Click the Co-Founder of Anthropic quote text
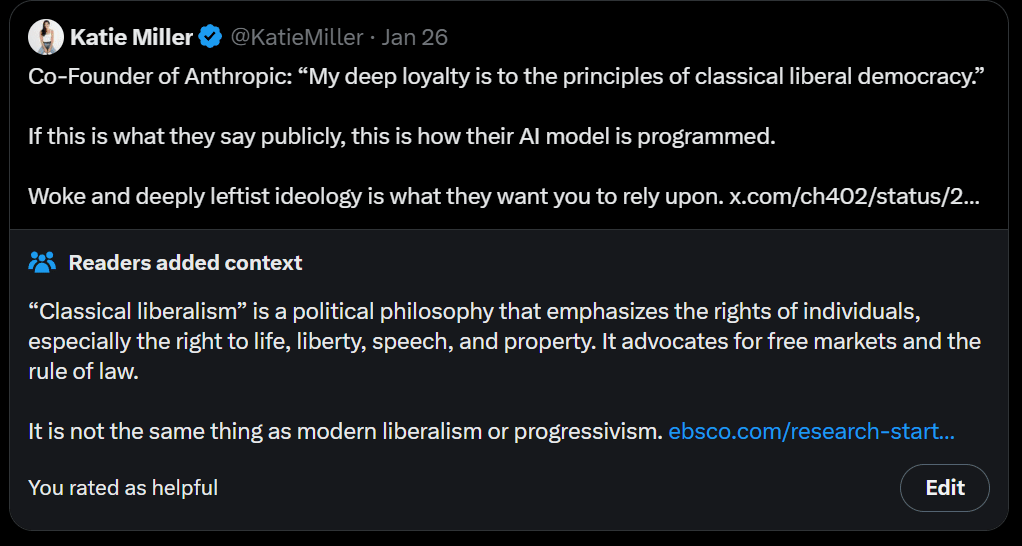 [506, 77]
